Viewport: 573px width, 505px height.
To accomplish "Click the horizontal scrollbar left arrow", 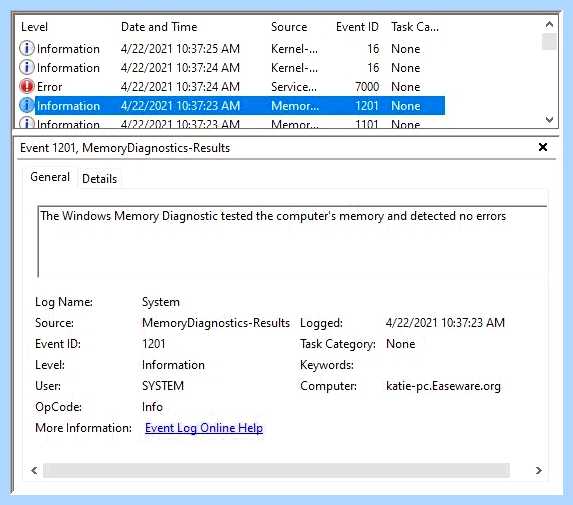I will [34, 470].
